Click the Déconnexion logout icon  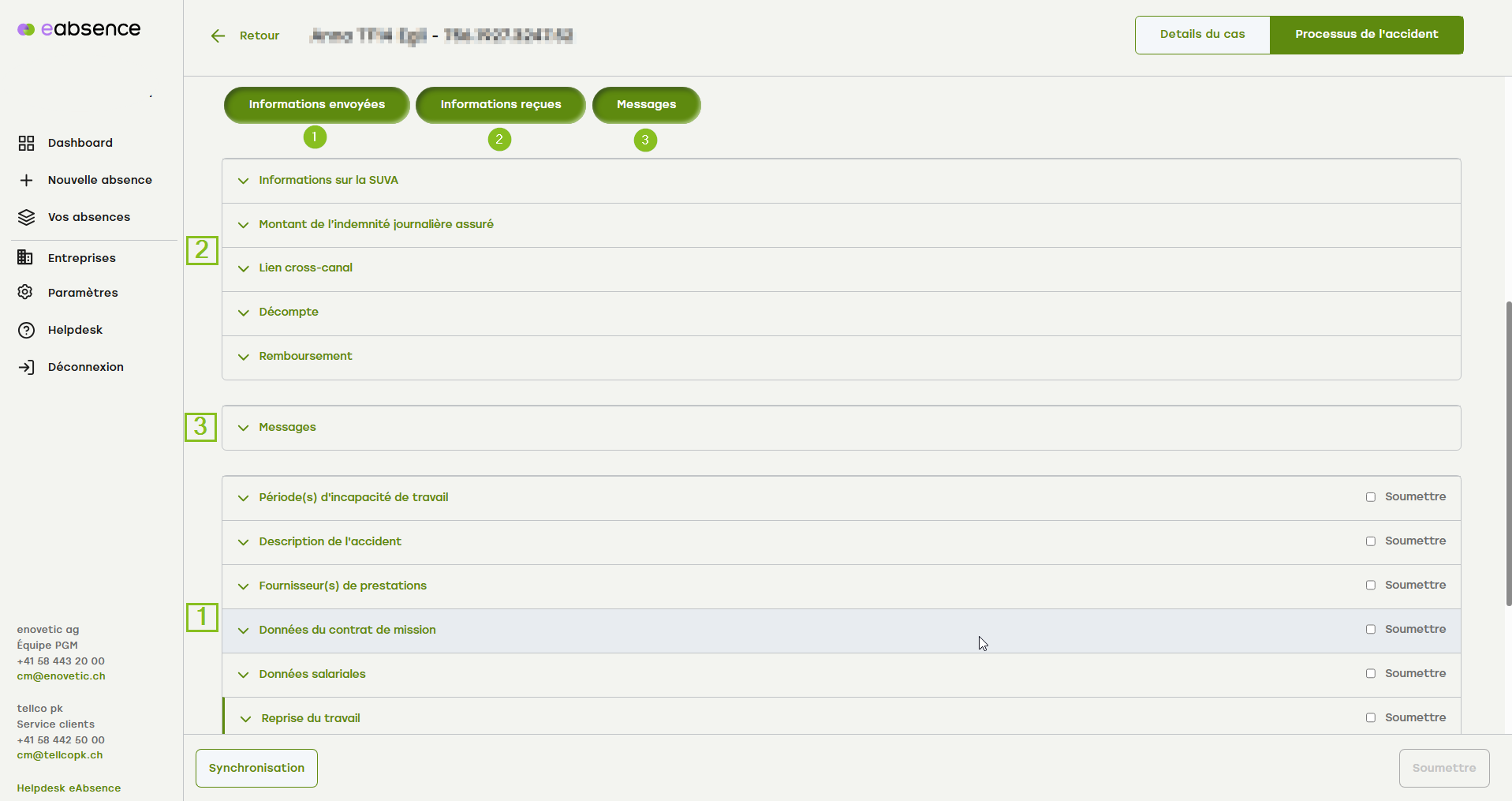click(26, 367)
